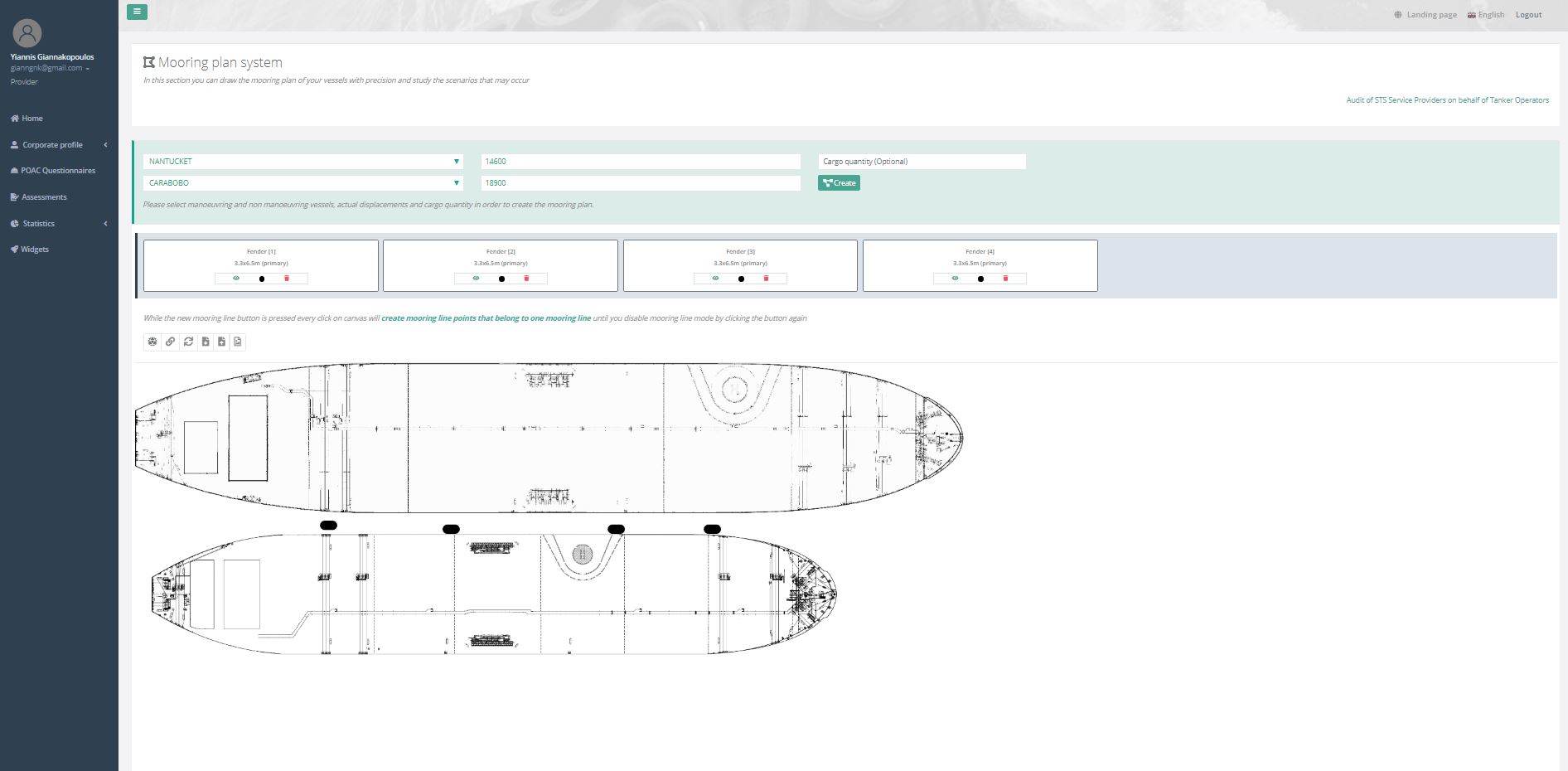This screenshot has width=1568, height=771.
Task: Toggle visibility of Fender [1]
Action: click(235, 279)
